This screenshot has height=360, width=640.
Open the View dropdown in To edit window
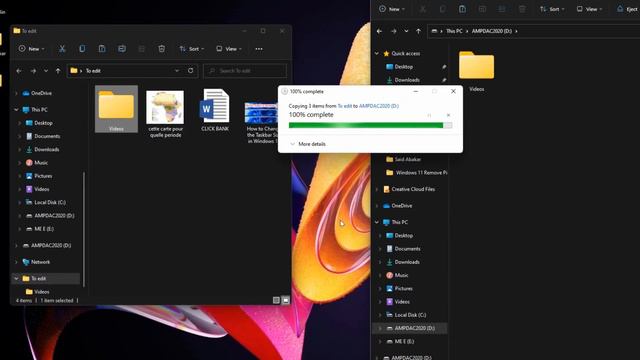click(229, 49)
